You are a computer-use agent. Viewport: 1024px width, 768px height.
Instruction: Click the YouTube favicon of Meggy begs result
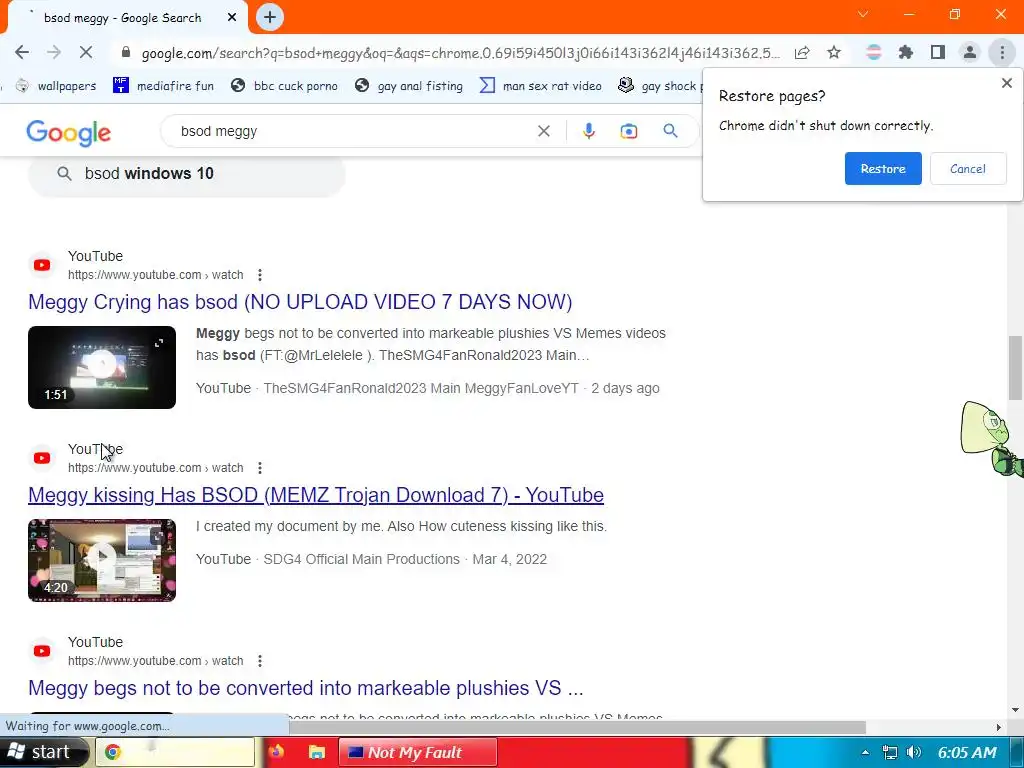point(42,651)
